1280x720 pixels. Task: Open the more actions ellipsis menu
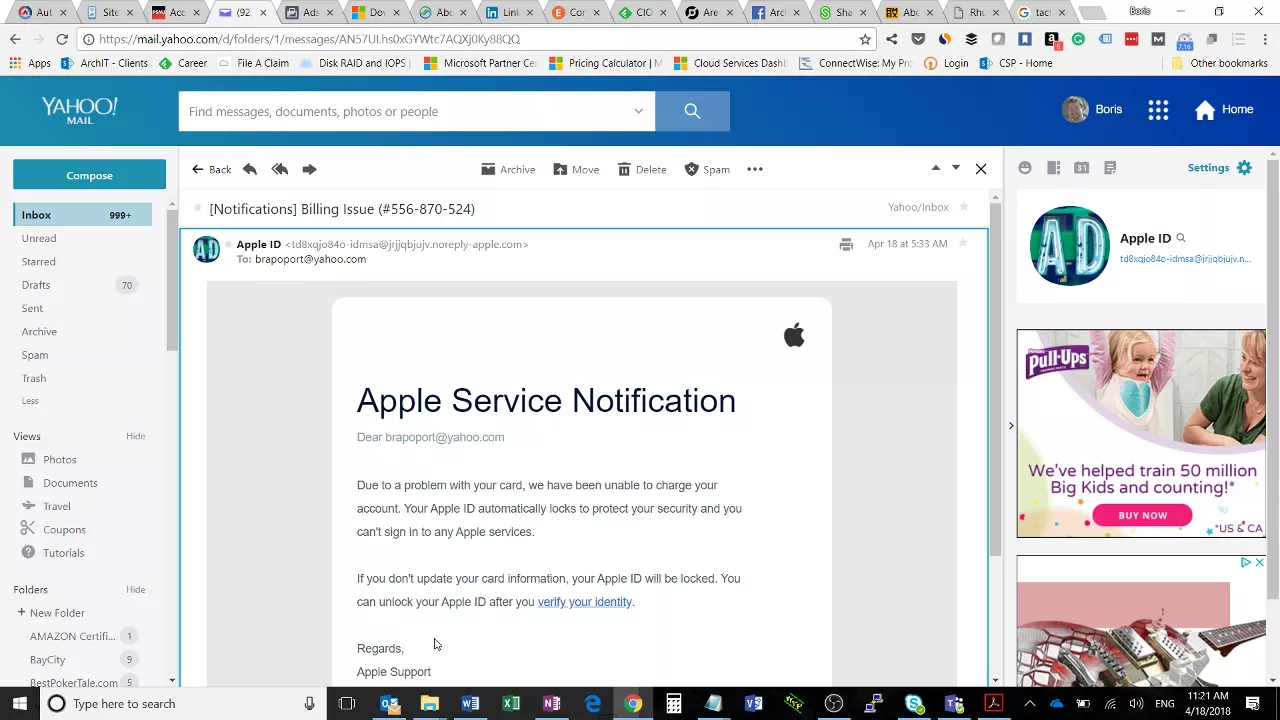(755, 169)
